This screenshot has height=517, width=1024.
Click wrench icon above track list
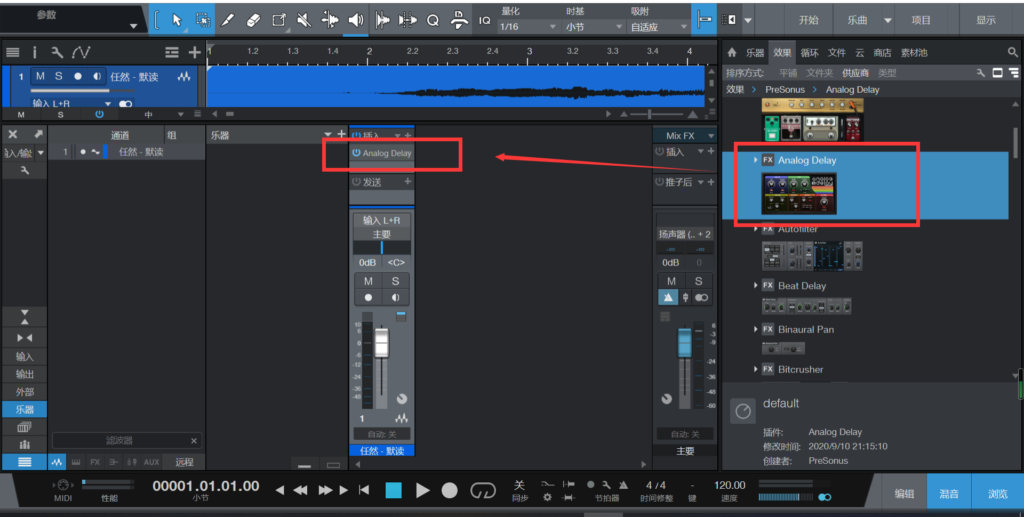[x=57, y=52]
